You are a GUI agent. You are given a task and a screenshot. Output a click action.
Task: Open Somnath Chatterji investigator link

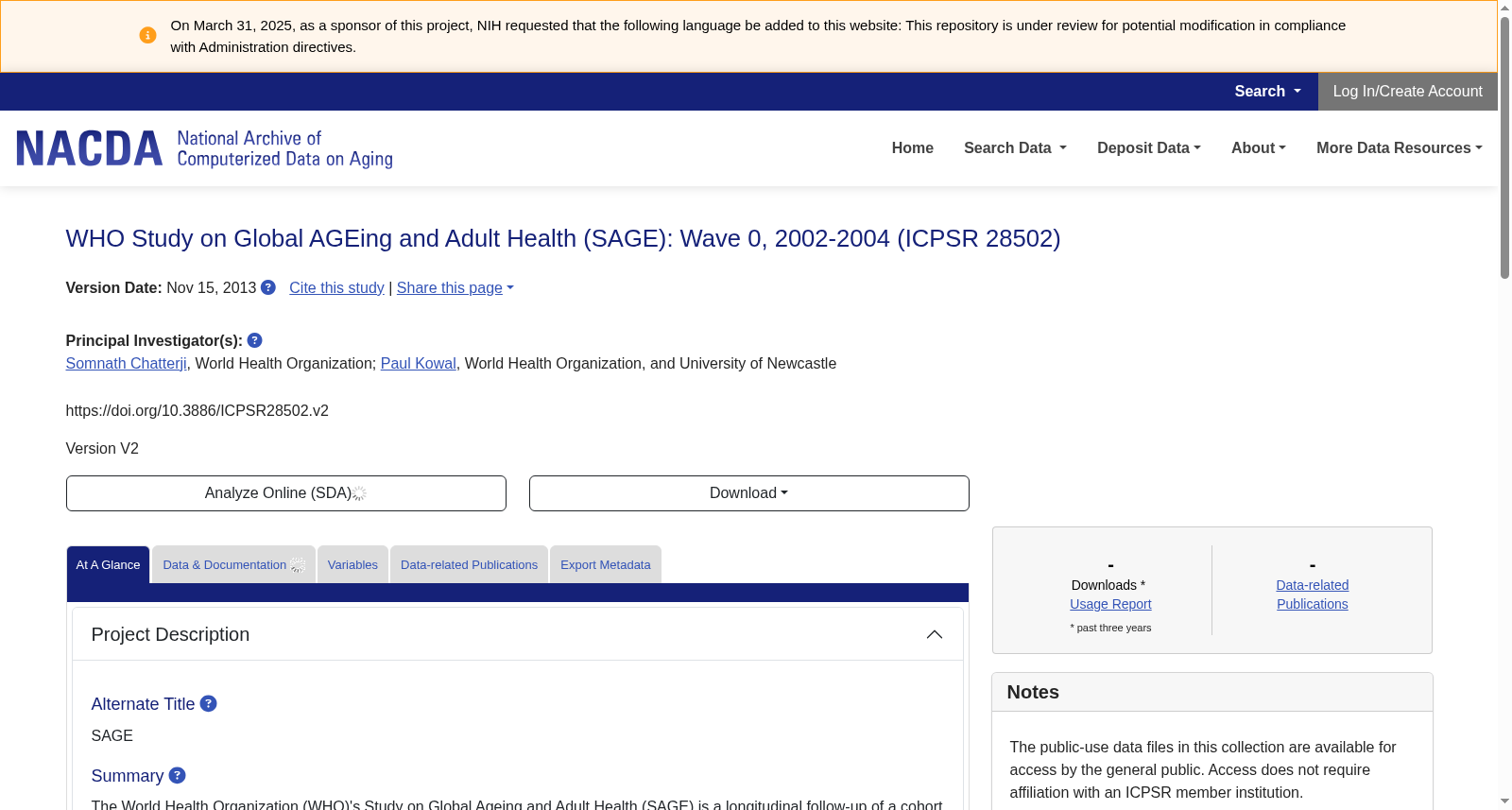[x=126, y=363]
